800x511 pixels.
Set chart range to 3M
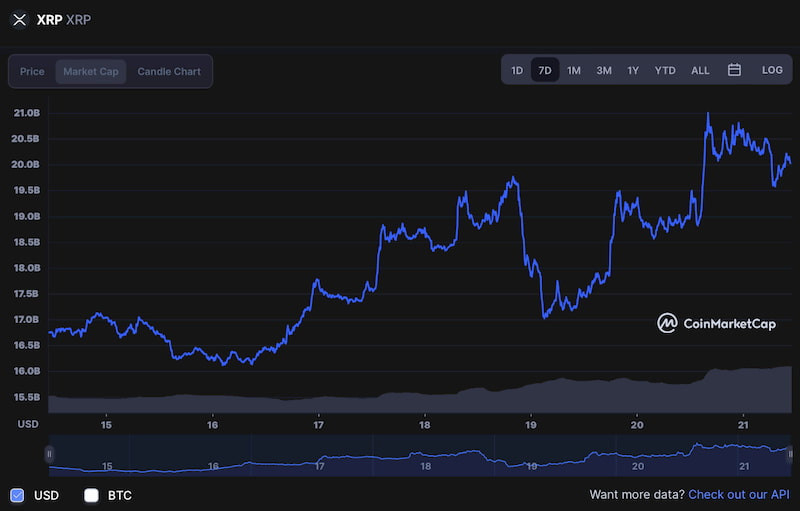coord(604,70)
